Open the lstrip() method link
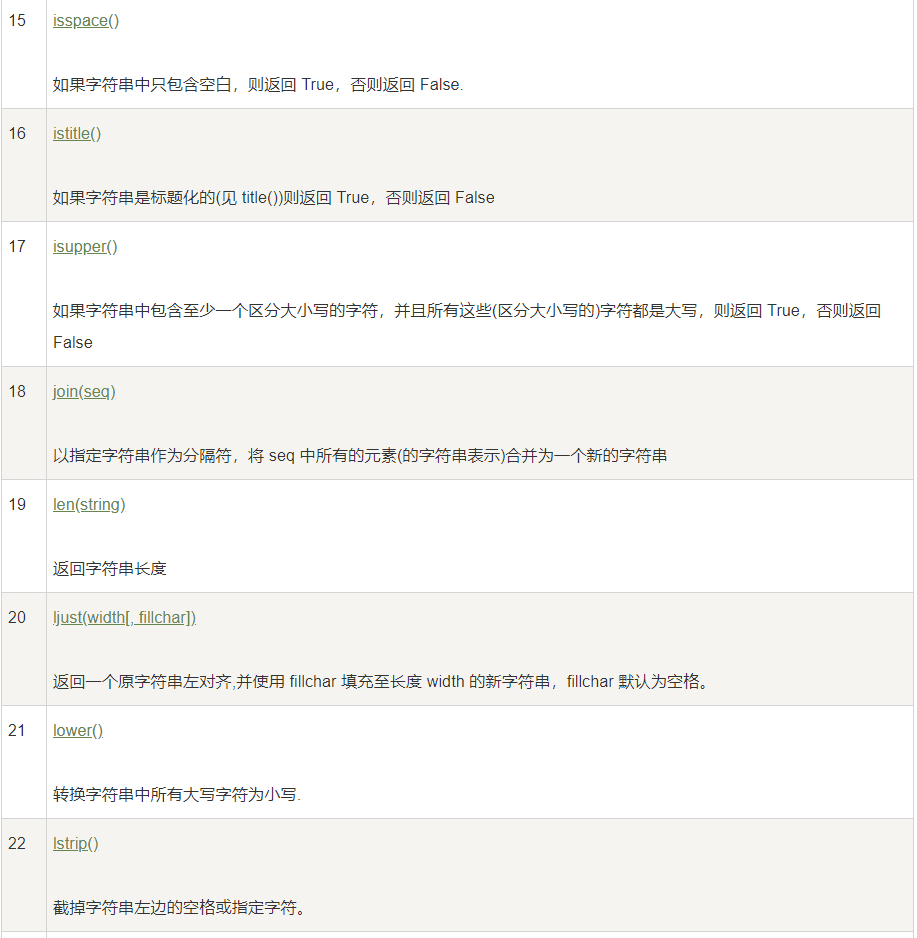917x938 pixels. click(75, 843)
